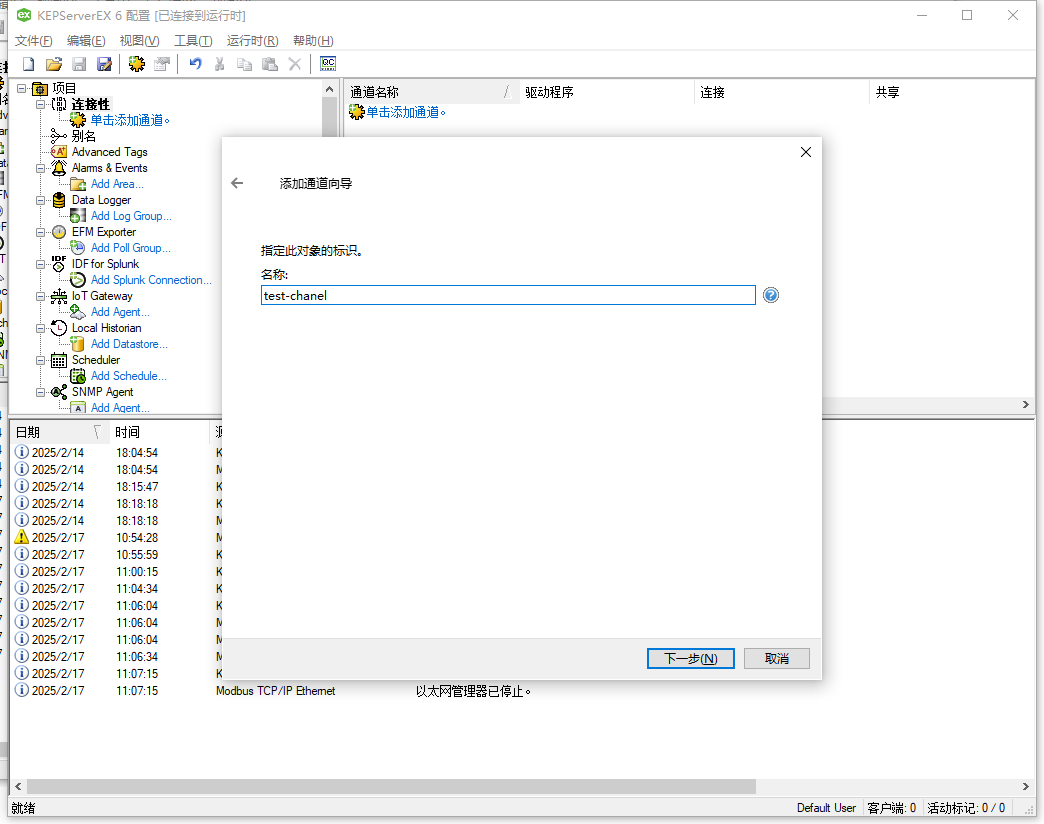Click the Copy toolbar icon
Viewport: 1044px width, 824px height.
245,64
